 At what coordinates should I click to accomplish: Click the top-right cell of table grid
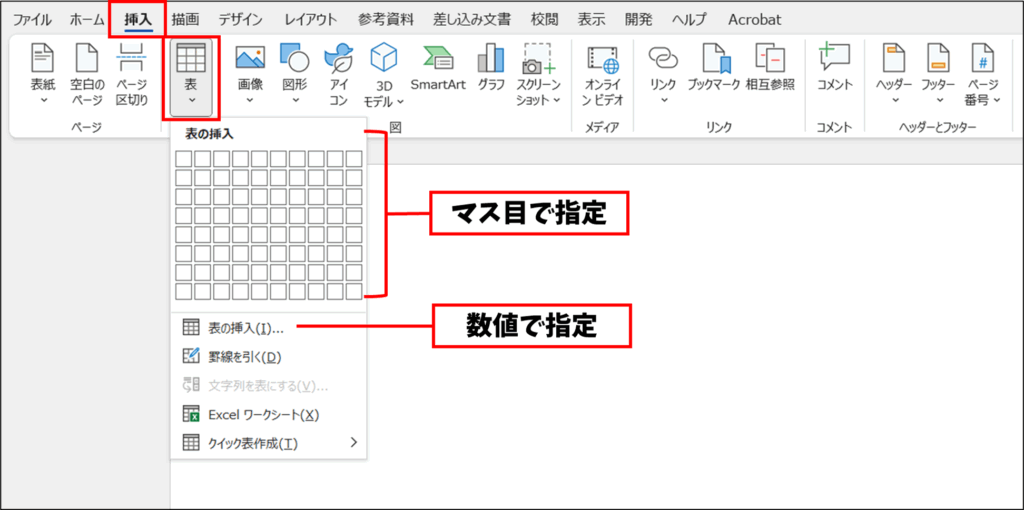click(354, 159)
